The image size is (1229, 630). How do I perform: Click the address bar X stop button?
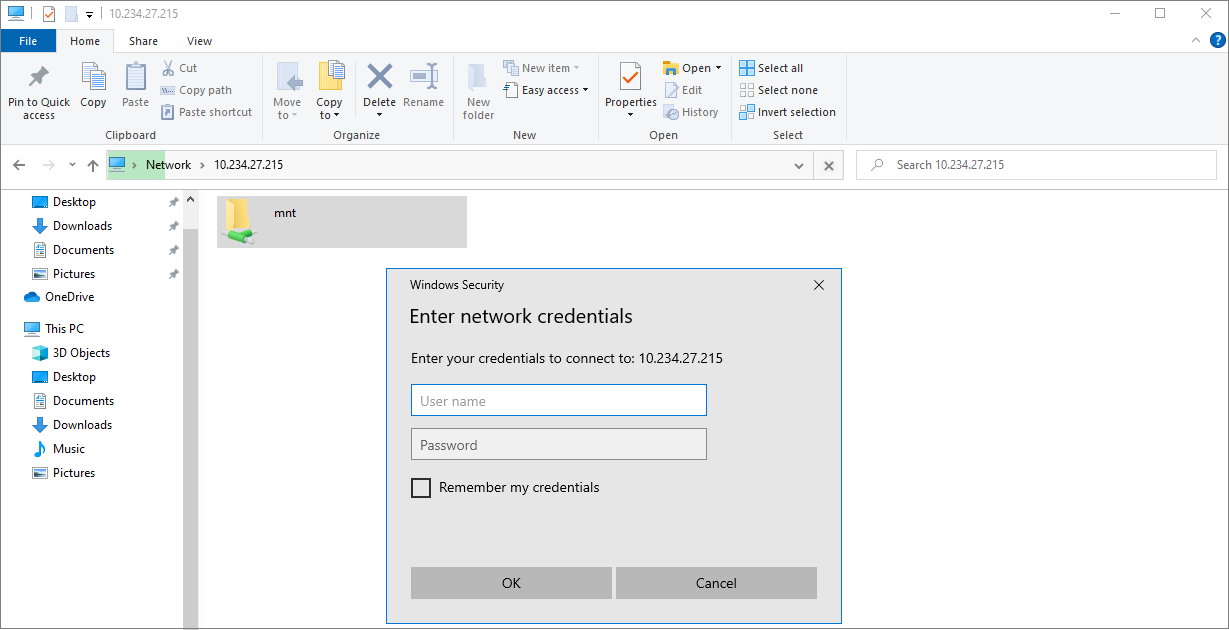point(828,166)
